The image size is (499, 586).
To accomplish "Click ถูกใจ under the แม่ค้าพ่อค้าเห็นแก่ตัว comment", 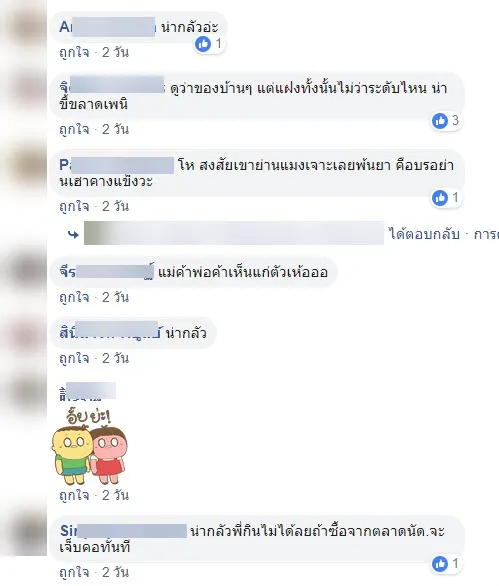I will click(74, 297).
